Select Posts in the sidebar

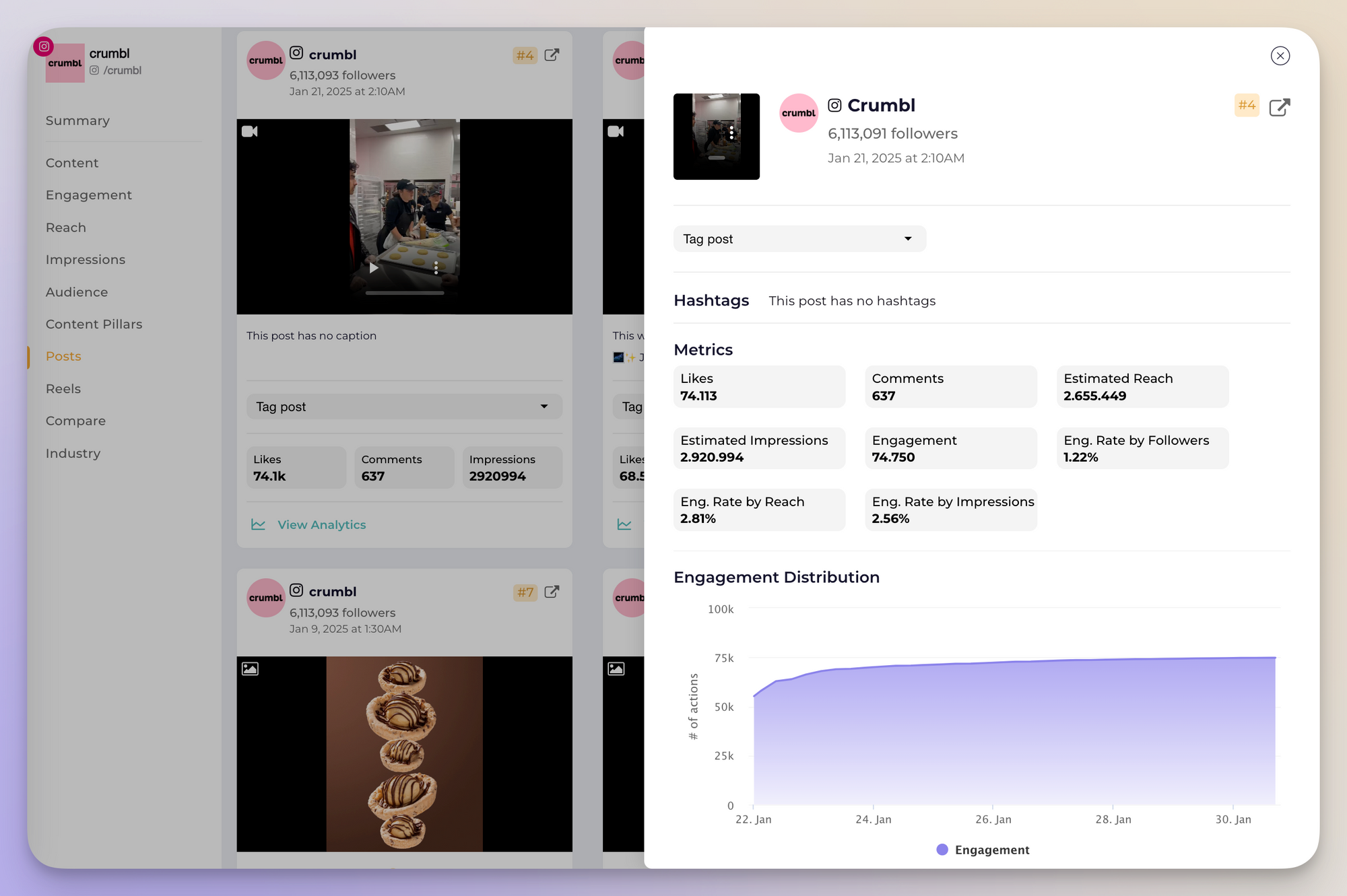pos(63,357)
